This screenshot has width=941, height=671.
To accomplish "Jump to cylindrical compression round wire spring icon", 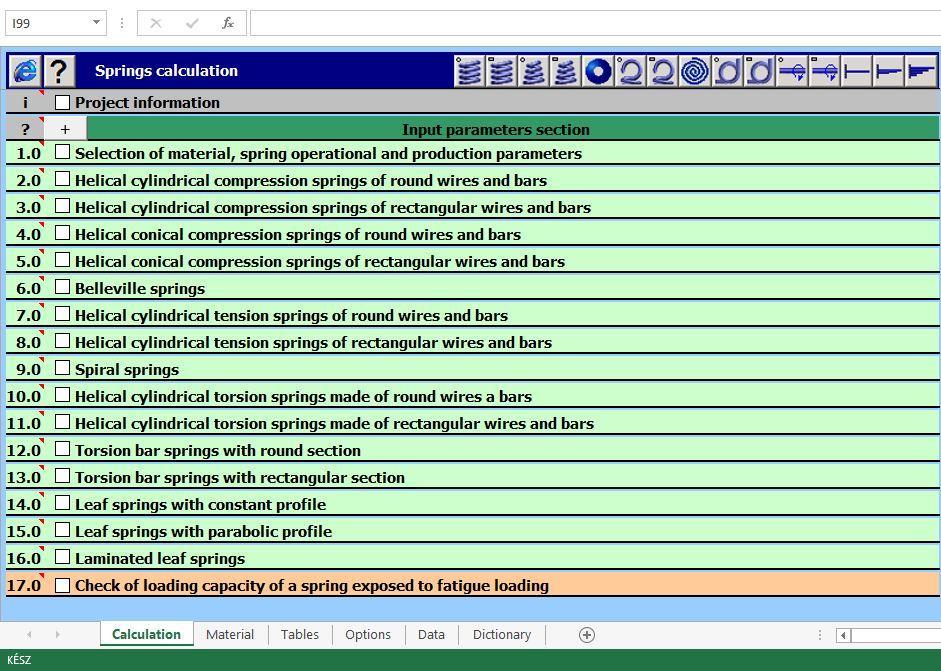I will point(469,71).
